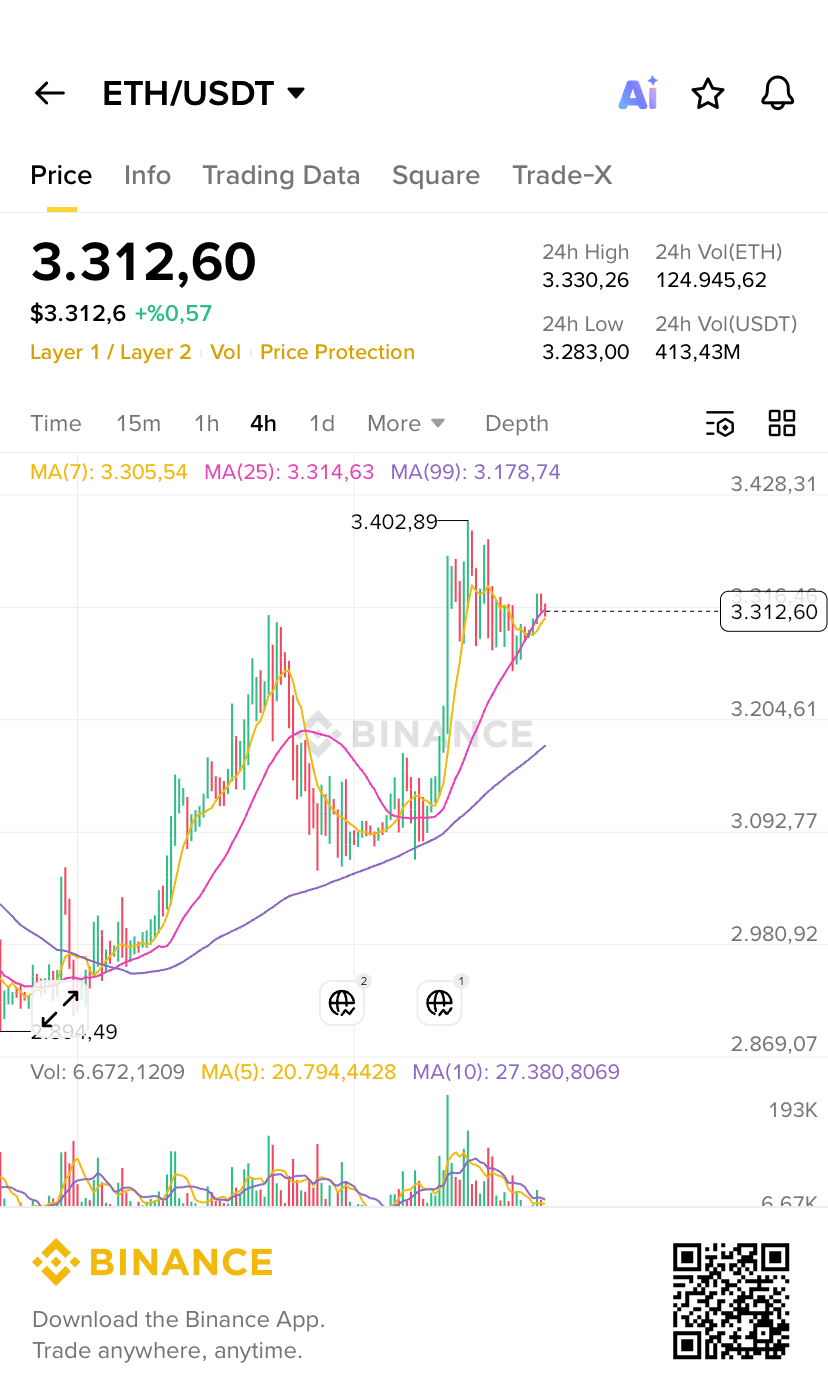This screenshot has height=1398, width=828.
Task: Open the four-square chart layout icon
Action: click(782, 423)
